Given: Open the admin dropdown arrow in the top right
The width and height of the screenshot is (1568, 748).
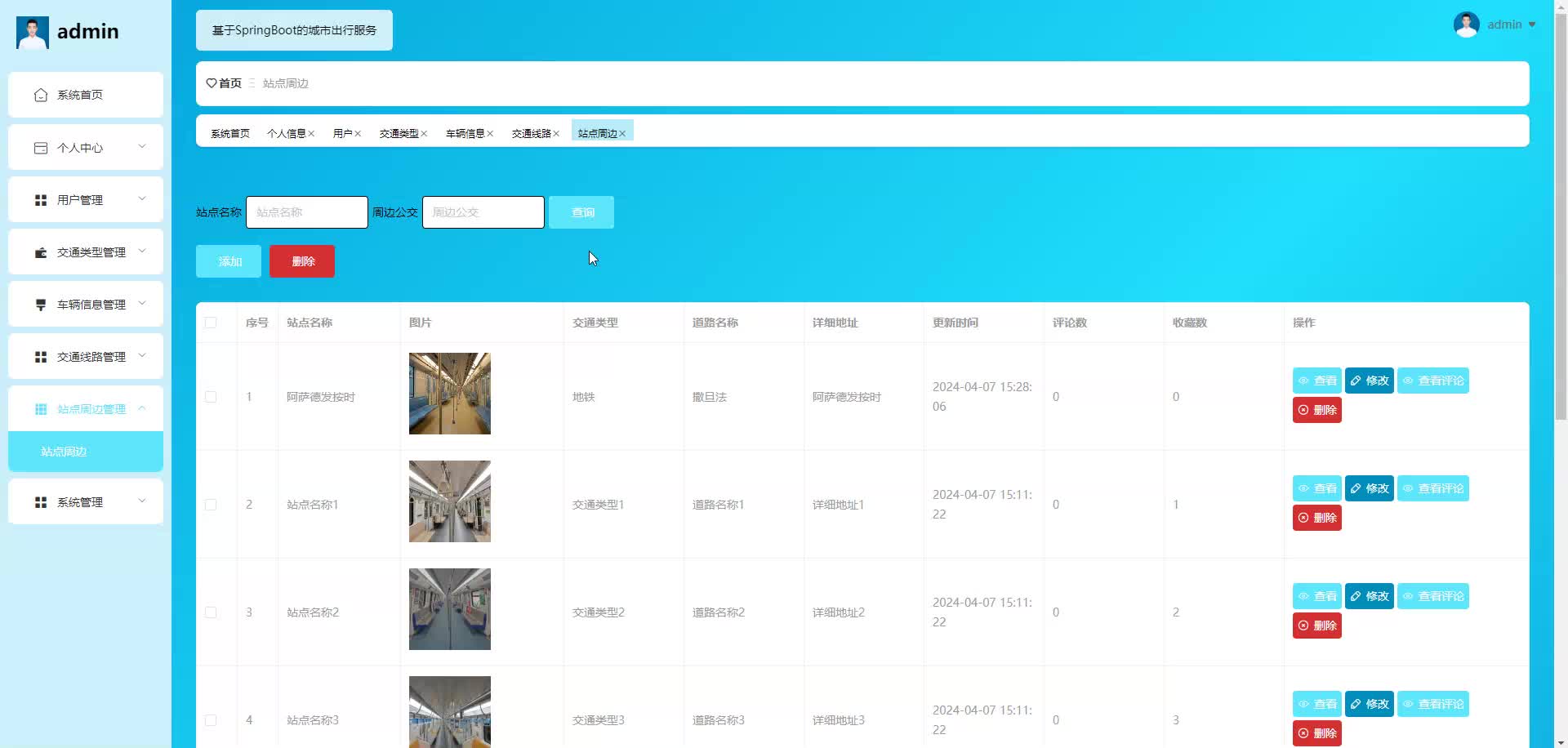Looking at the screenshot, I should pyautogui.click(x=1532, y=24).
